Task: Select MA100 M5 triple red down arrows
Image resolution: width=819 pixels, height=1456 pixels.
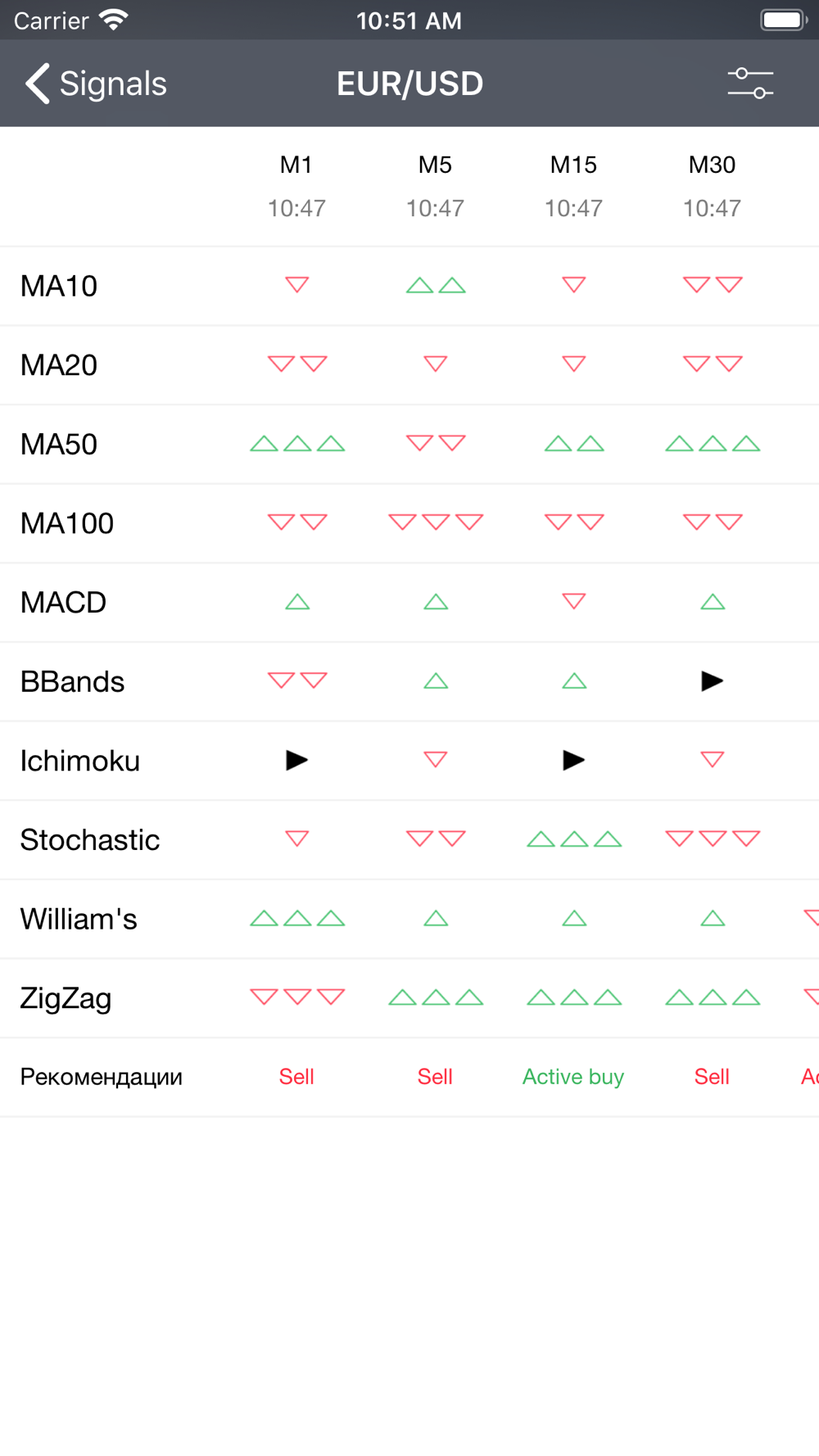Action: coord(436,522)
